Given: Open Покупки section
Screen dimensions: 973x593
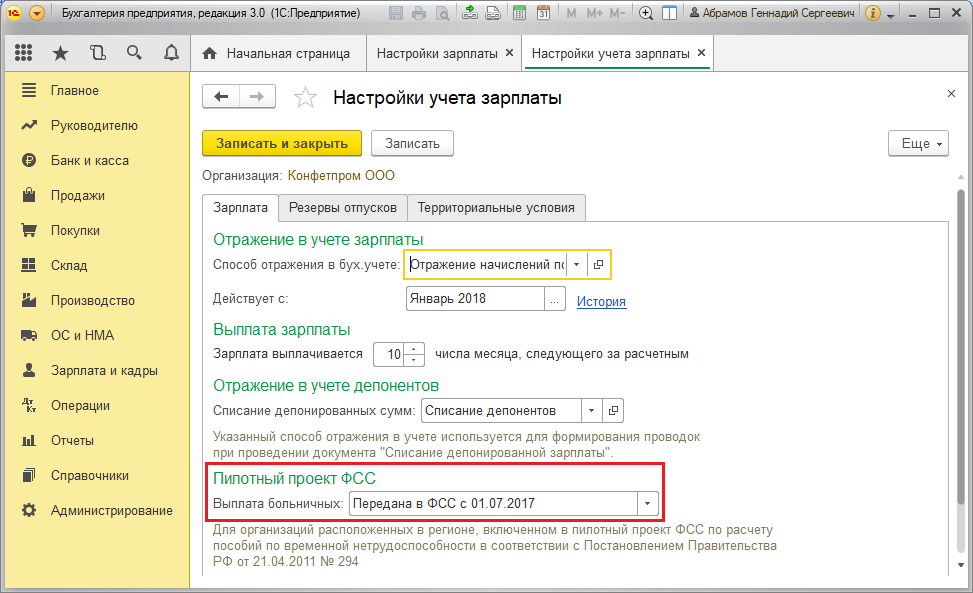Looking at the screenshot, I should click(x=97, y=230).
